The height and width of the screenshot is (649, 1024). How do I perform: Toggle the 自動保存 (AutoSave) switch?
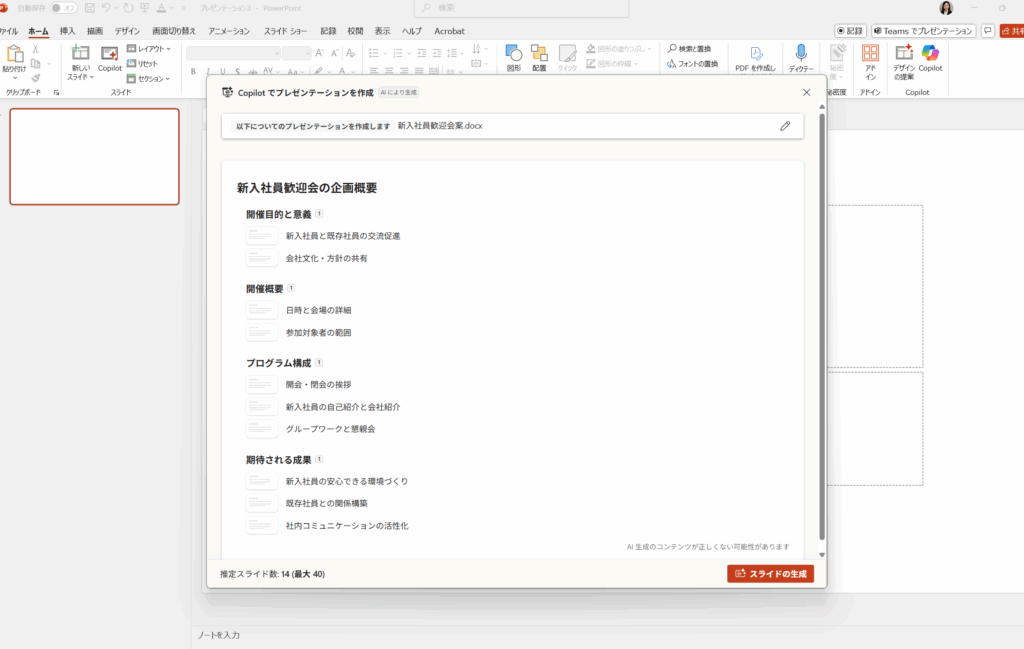63,8
